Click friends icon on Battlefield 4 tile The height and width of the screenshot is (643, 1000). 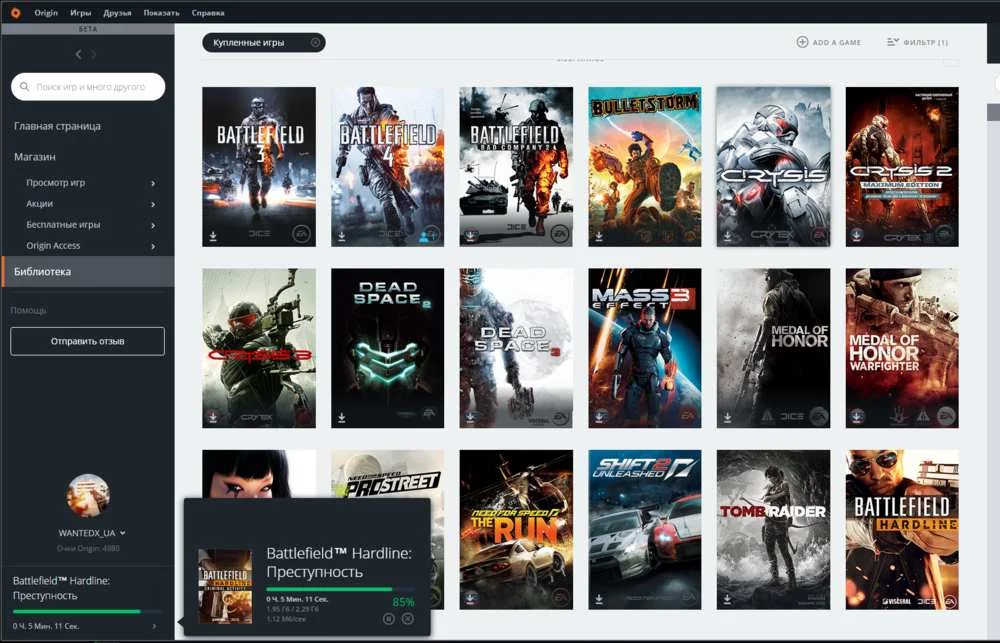coord(424,237)
